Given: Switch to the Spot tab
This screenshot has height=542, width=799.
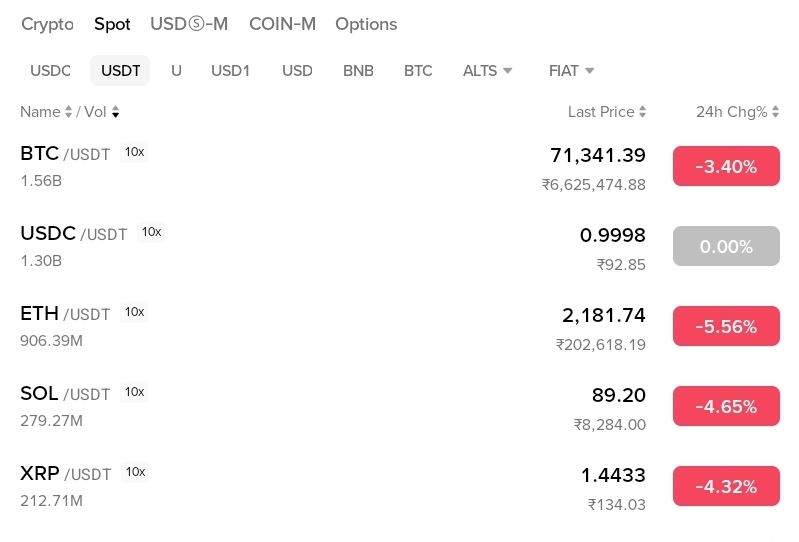Looking at the screenshot, I should tap(112, 24).
